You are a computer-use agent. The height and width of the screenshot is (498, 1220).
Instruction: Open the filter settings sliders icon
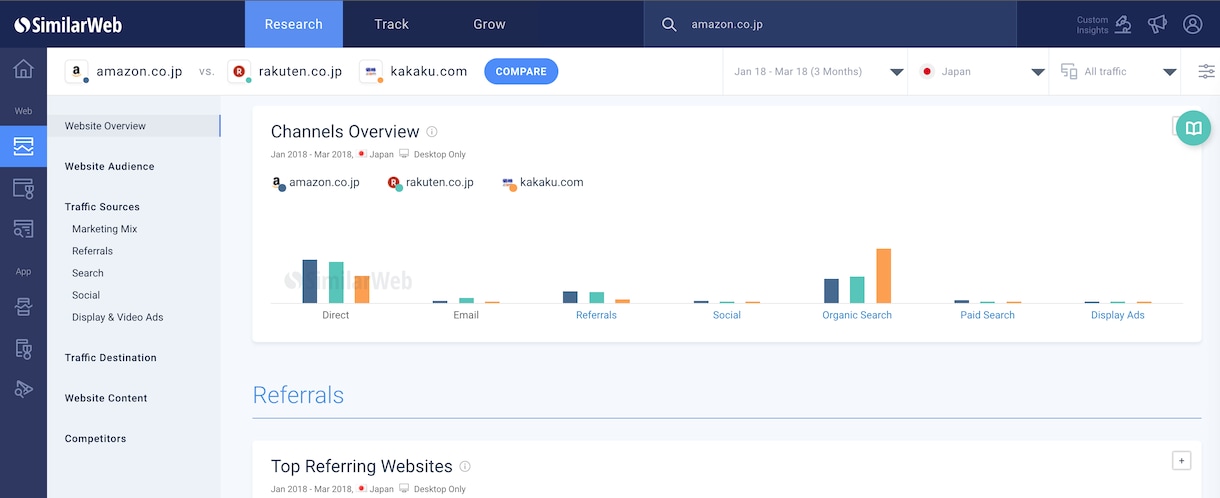click(x=1207, y=72)
